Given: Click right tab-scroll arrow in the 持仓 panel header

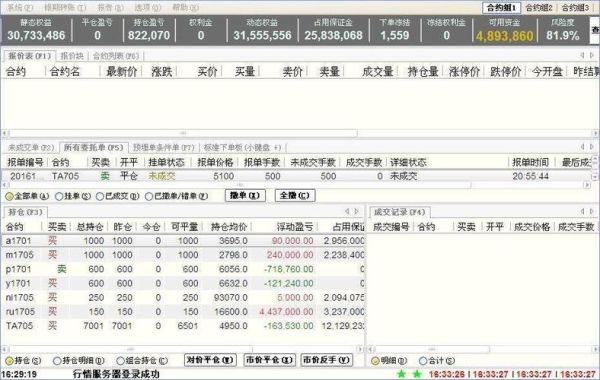Looking at the screenshot, I should pos(357,211).
